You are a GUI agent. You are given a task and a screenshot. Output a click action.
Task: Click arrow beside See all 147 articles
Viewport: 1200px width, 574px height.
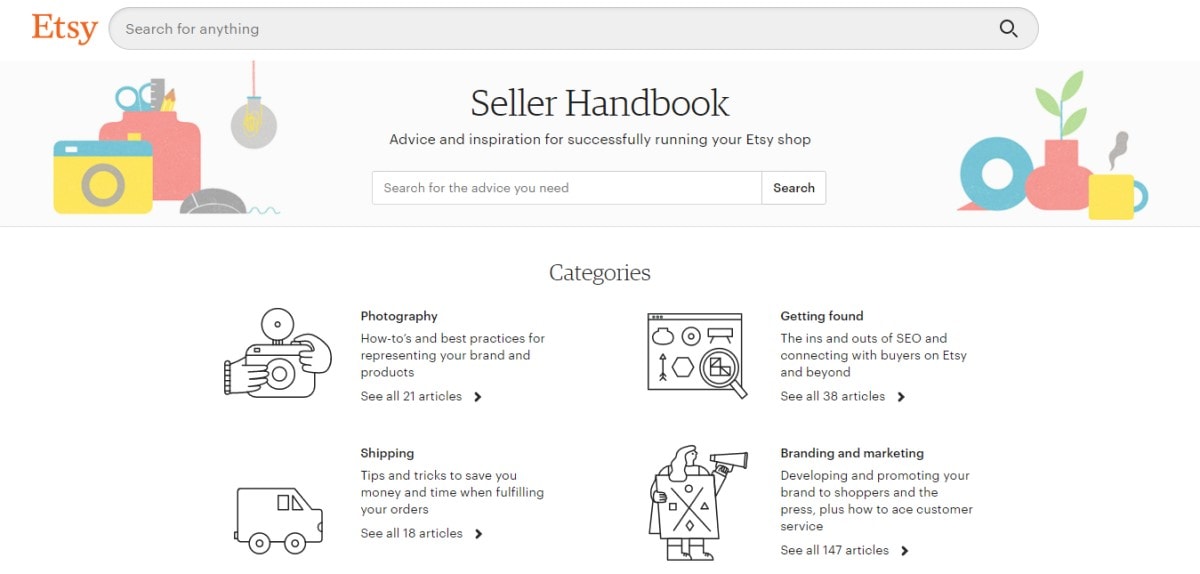click(904, 551)
